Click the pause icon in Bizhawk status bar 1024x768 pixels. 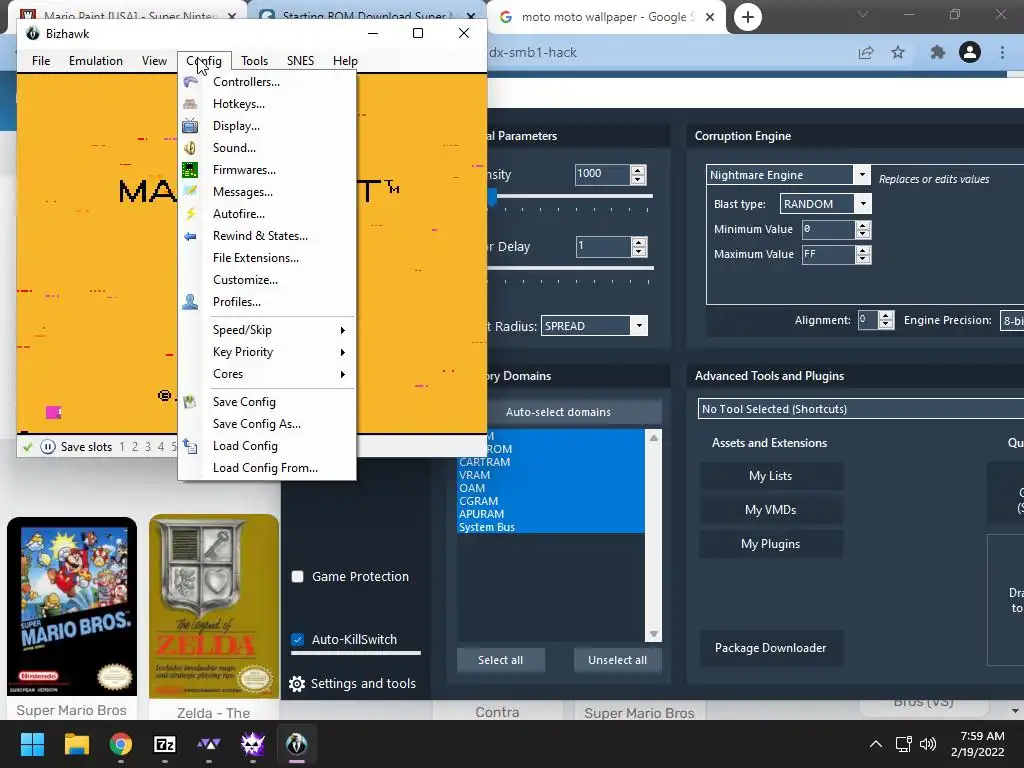click(48, 447)
